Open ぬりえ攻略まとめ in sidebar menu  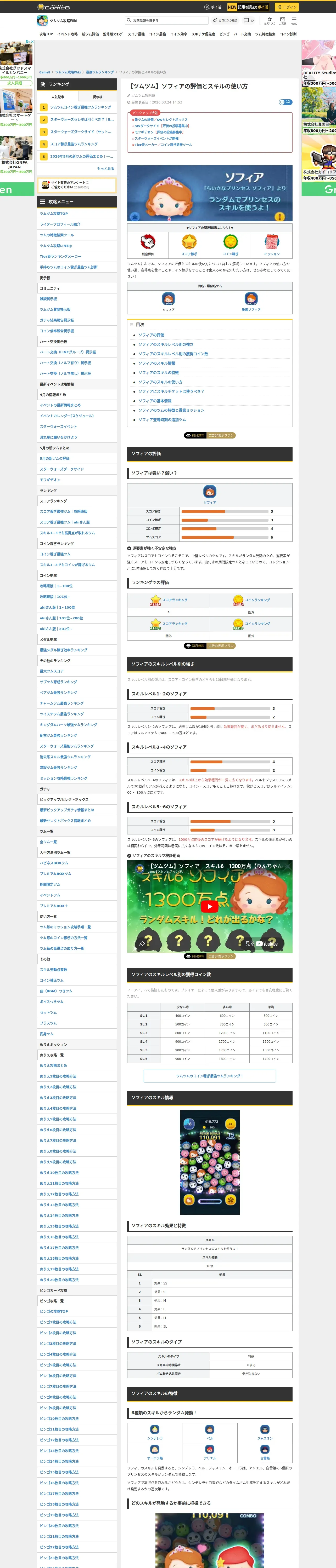[x=54, y=1065]
